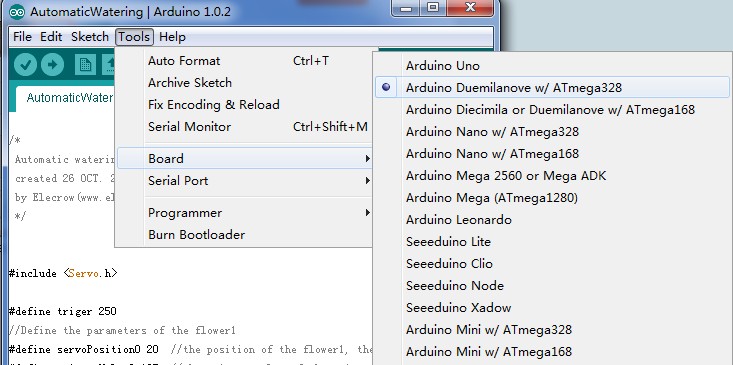Select Seeeduino Lite board
733x365 pixels.
click(552, 242)
